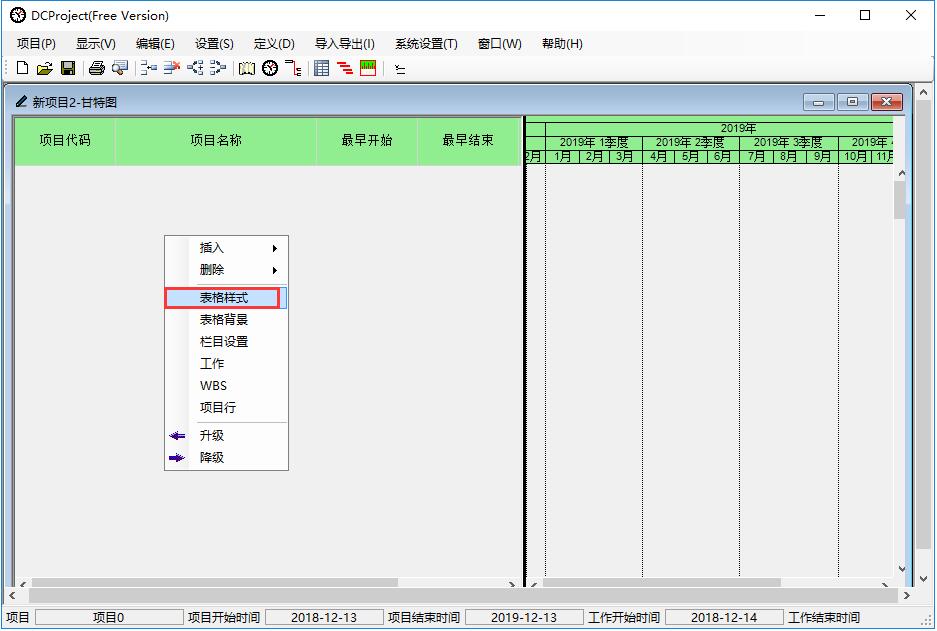Open print preview
This screenshot has height=631, width=937.
120,67
